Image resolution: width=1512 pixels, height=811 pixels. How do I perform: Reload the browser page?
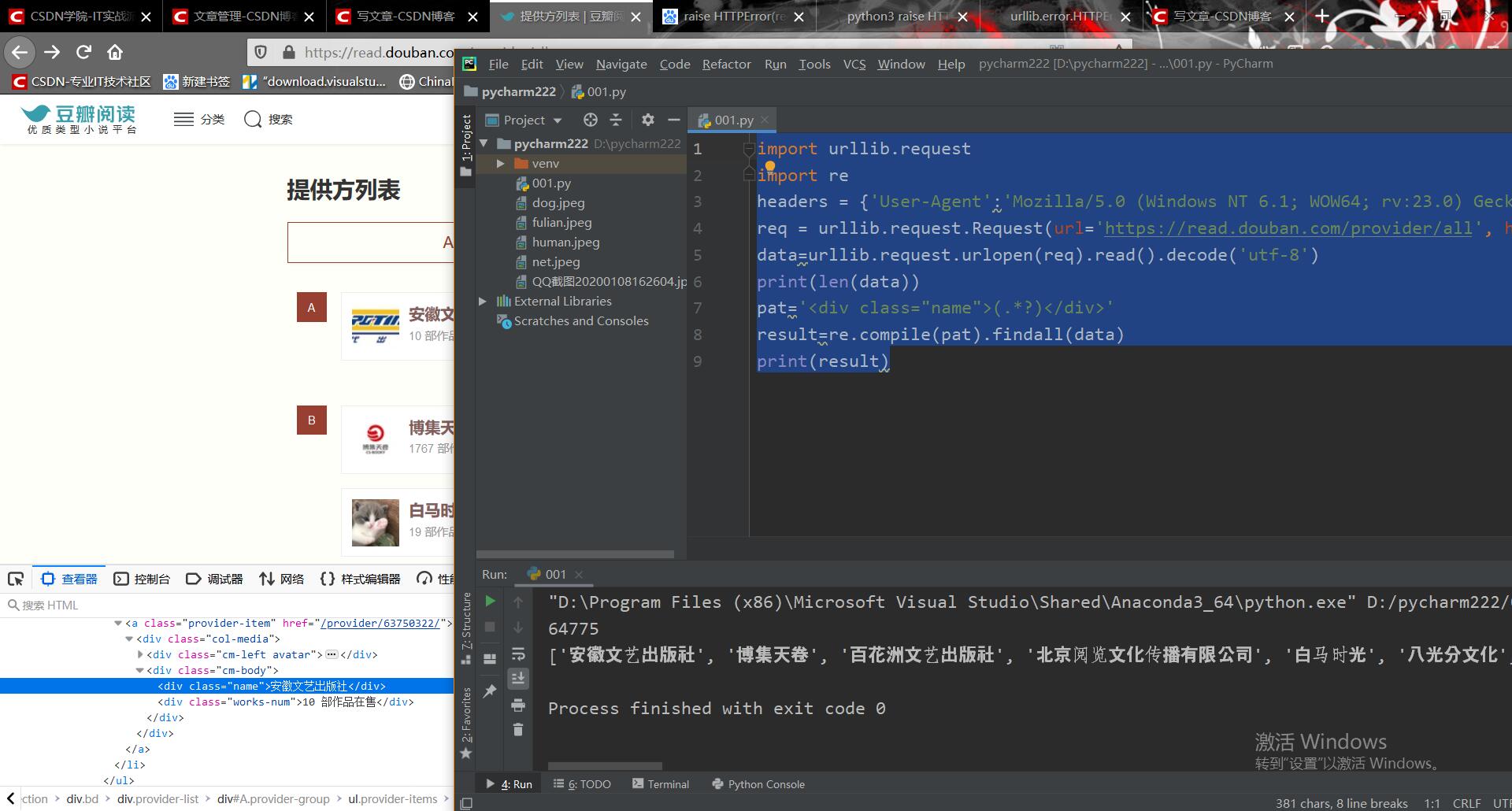point(83,52)
